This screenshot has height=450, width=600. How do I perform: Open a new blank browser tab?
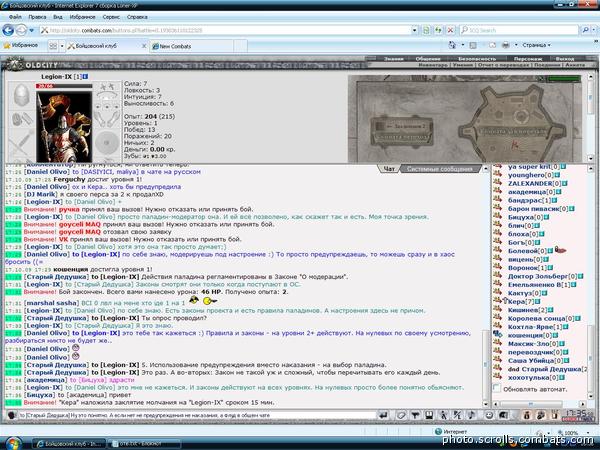240,46
